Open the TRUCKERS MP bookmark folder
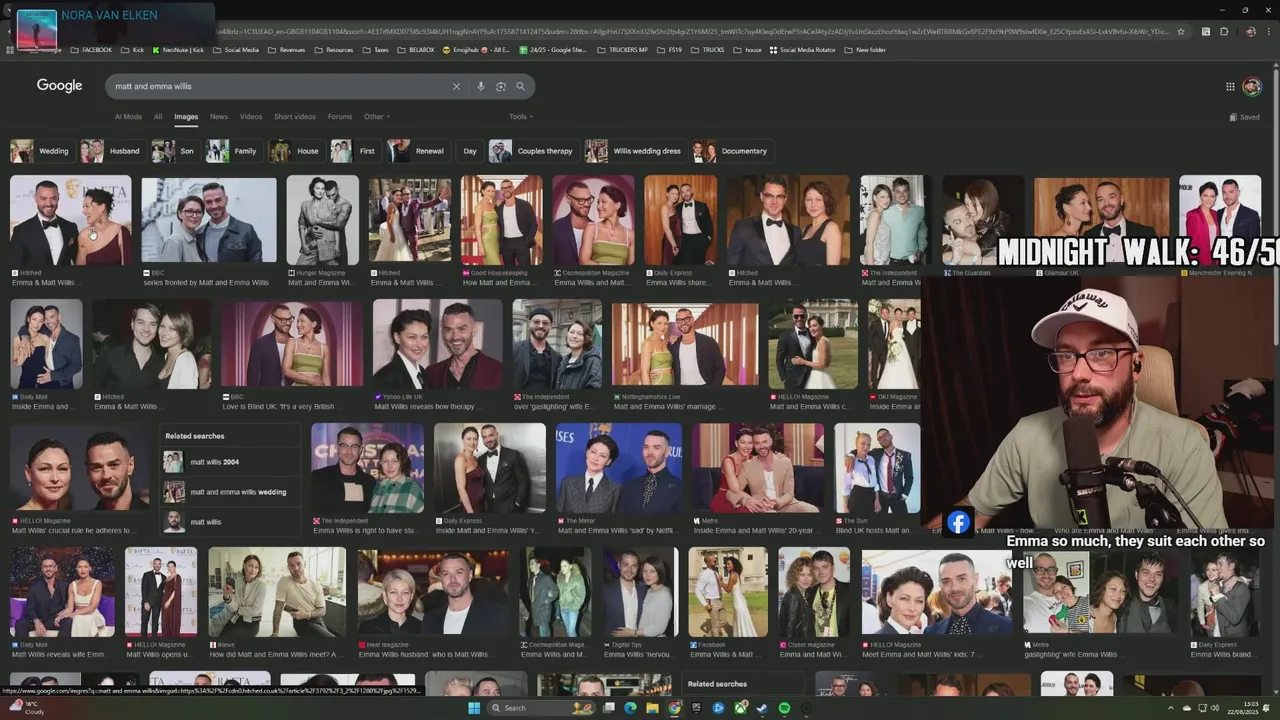 623,50
